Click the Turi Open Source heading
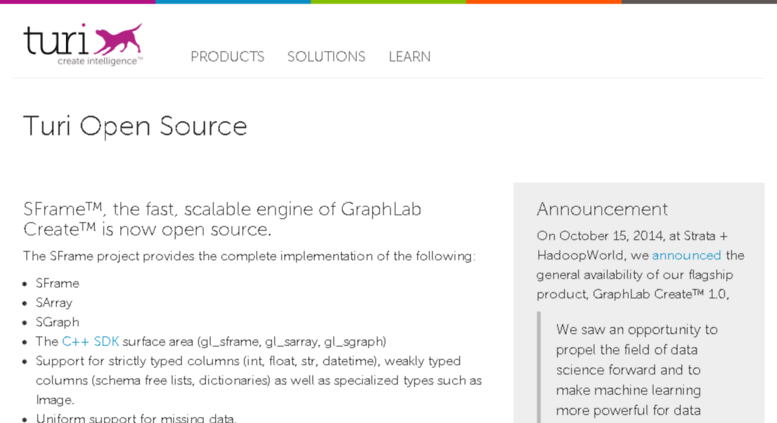This screenshot has height=423, width=777. [135, 126]
